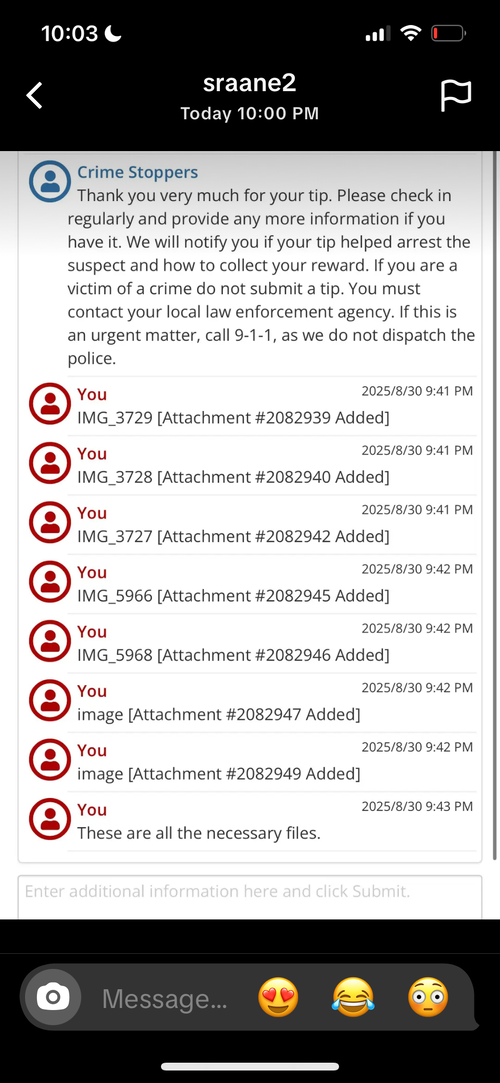
Task: Tap the flag report icon
Action: click(456, 95)
